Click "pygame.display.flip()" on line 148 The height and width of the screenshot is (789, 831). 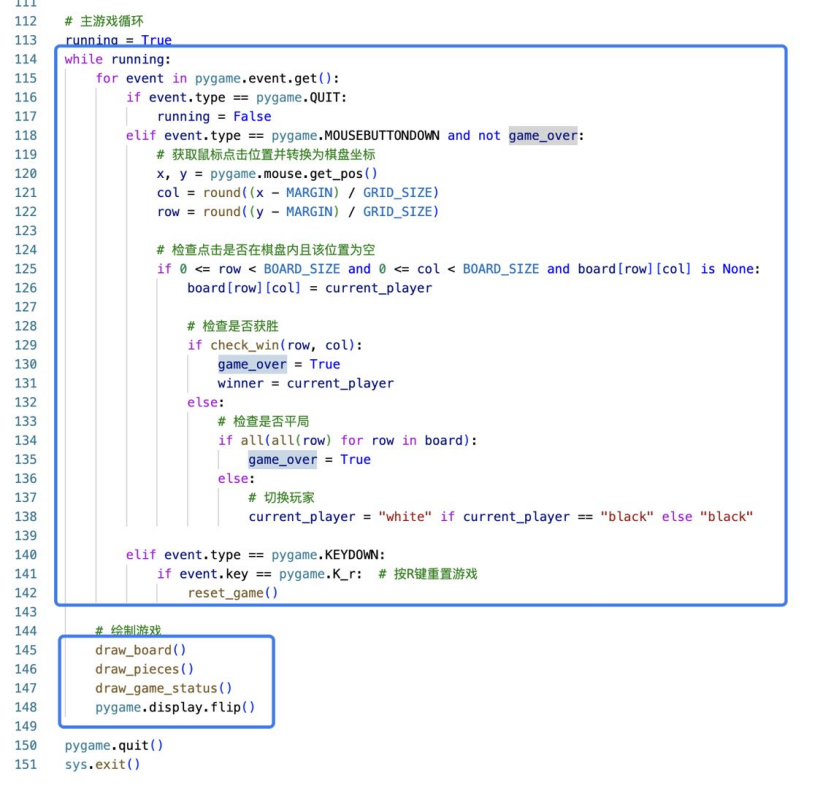(175, 708)
